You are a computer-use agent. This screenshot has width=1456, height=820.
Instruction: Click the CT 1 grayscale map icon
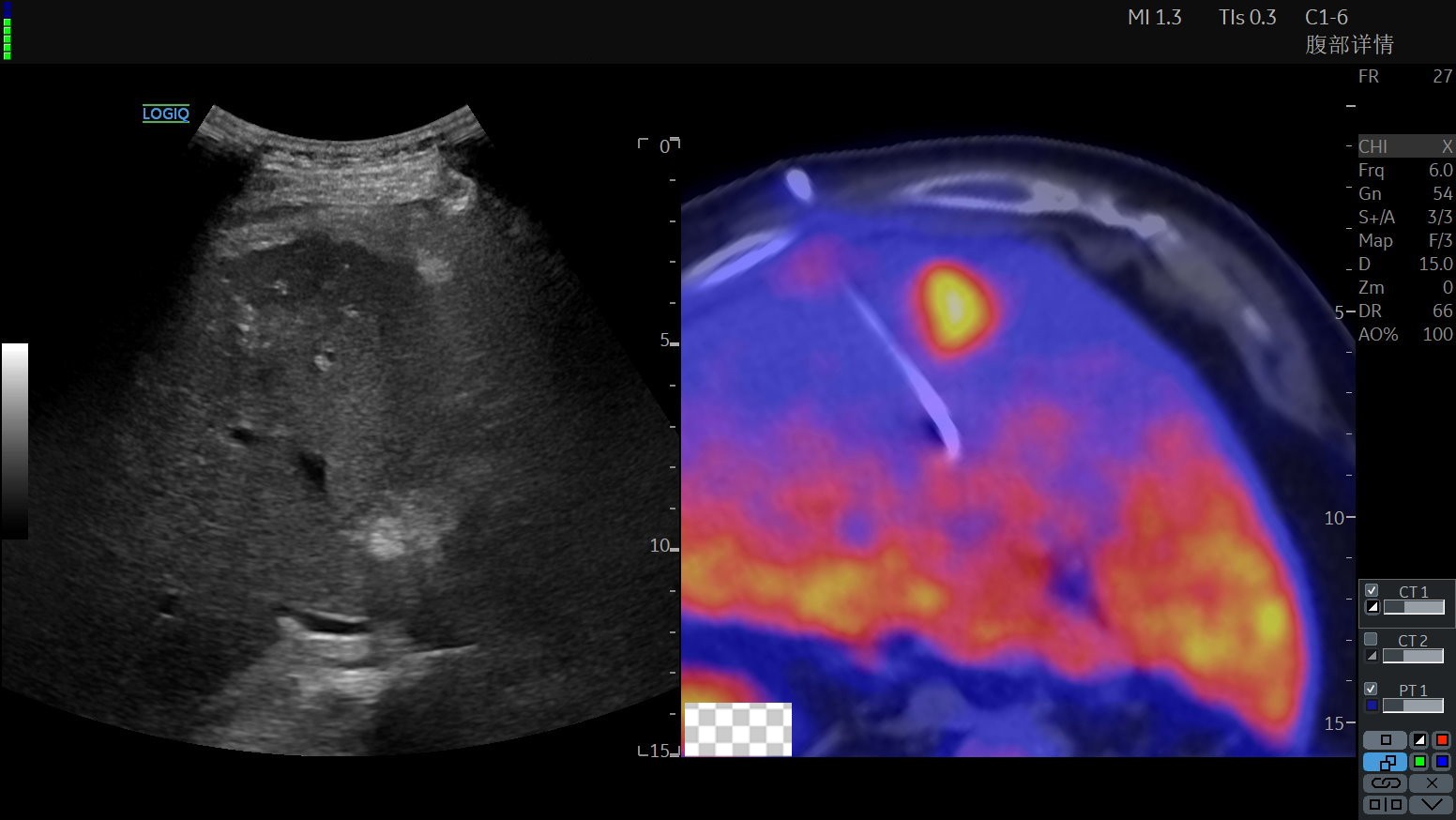pos(1372,608)
